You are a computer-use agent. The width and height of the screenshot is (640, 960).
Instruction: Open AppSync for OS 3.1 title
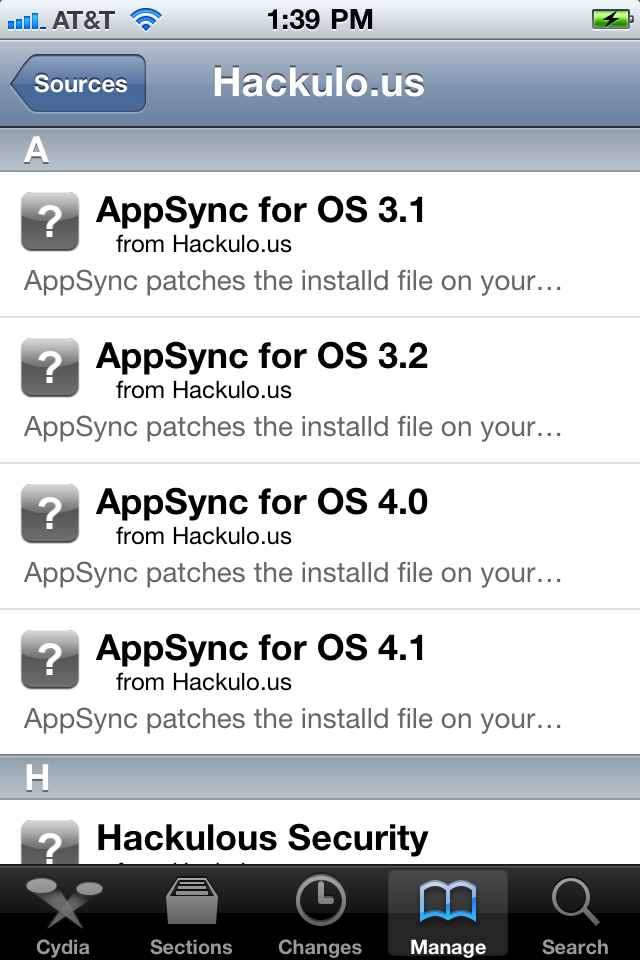pyautogui.click(x=261, y=211)
